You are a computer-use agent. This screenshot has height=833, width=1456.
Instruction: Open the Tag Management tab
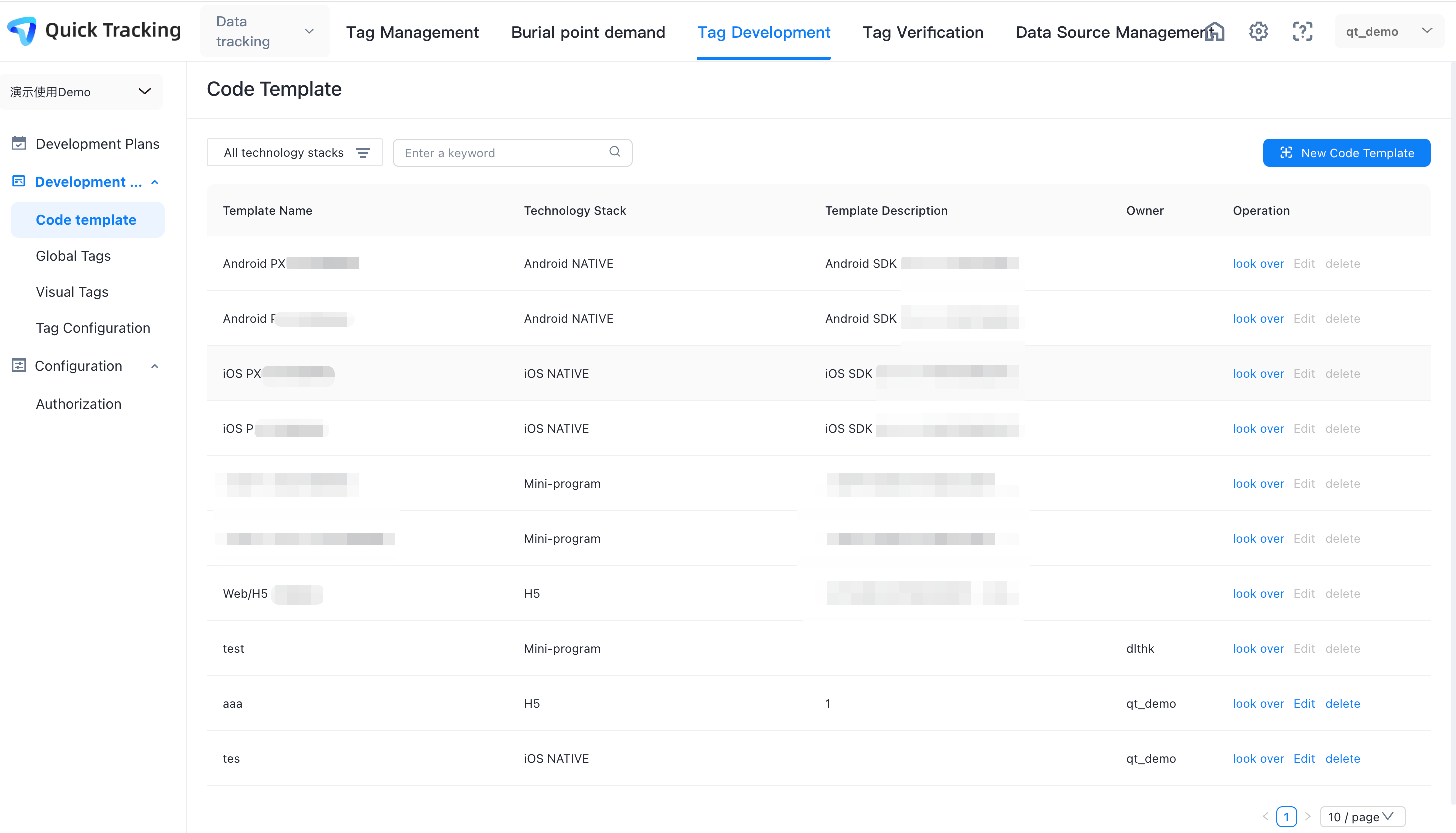pyautogui.click(x=412, y=32)
